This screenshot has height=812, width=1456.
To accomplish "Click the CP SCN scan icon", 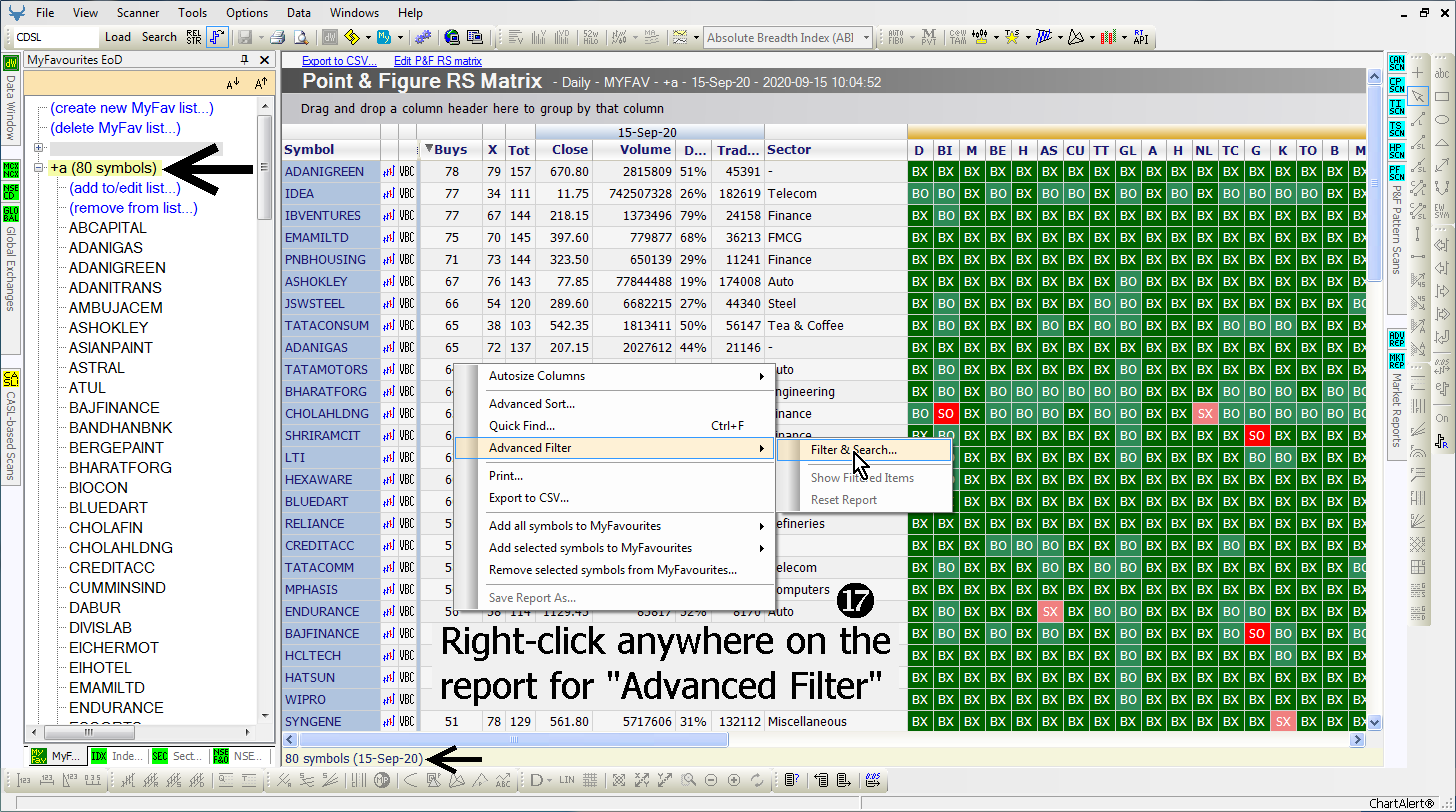I will click(1397, 85).
